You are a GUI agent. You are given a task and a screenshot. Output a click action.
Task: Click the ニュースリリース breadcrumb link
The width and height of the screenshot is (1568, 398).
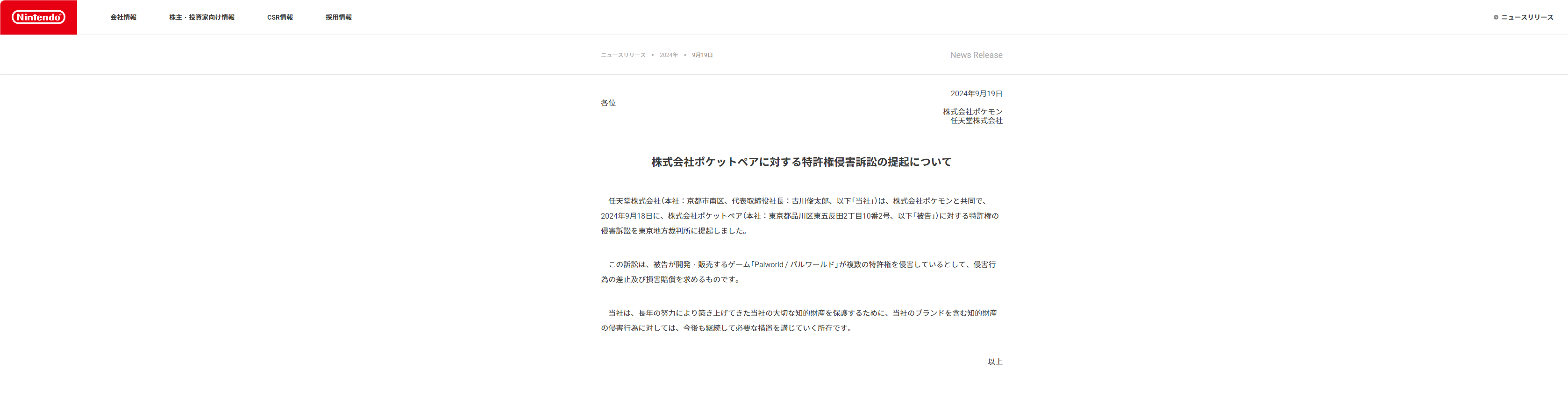[x=623, y=56]
